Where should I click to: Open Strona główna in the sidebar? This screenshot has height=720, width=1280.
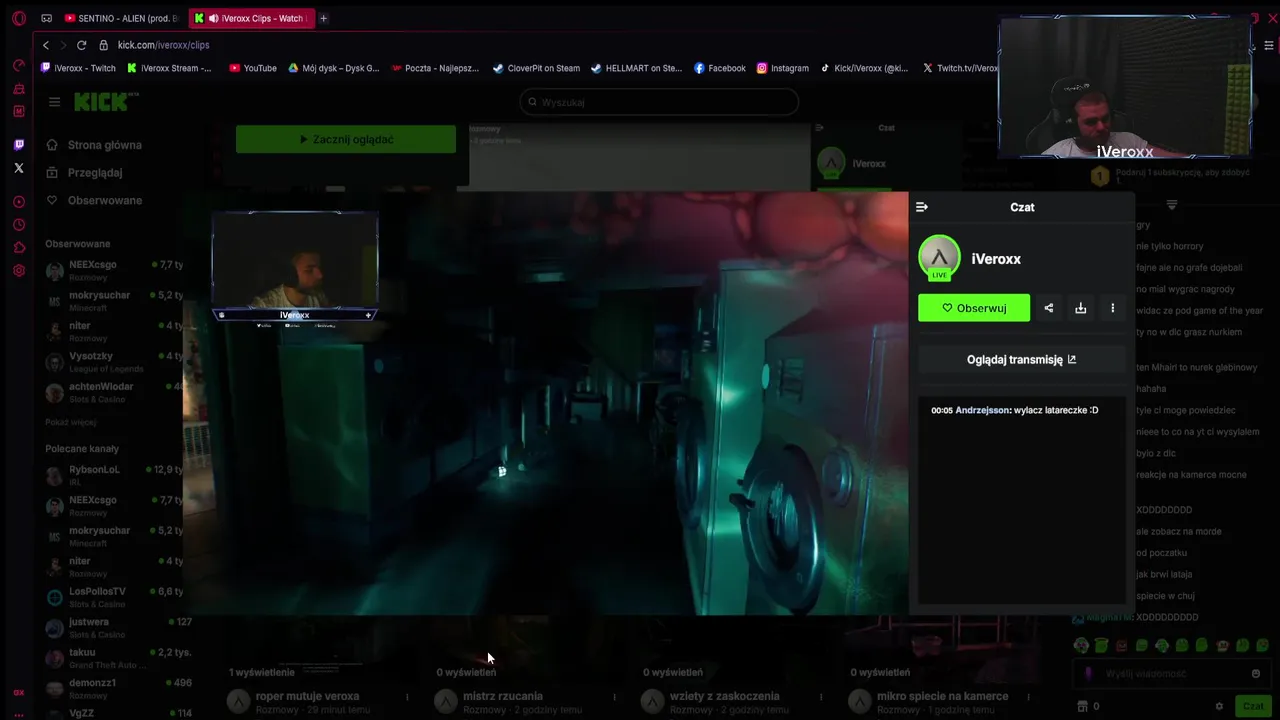(x=105, y=145)
